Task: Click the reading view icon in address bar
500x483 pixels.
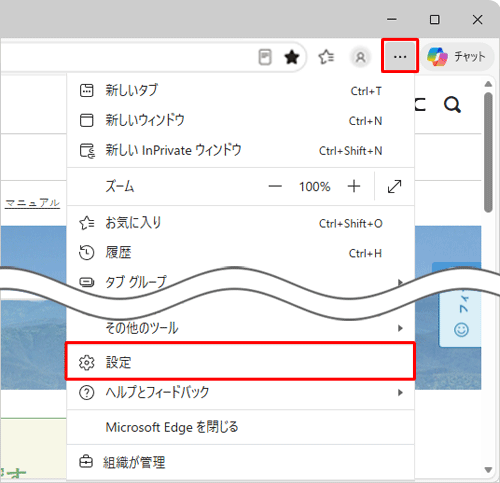Action: pos(265,57)
